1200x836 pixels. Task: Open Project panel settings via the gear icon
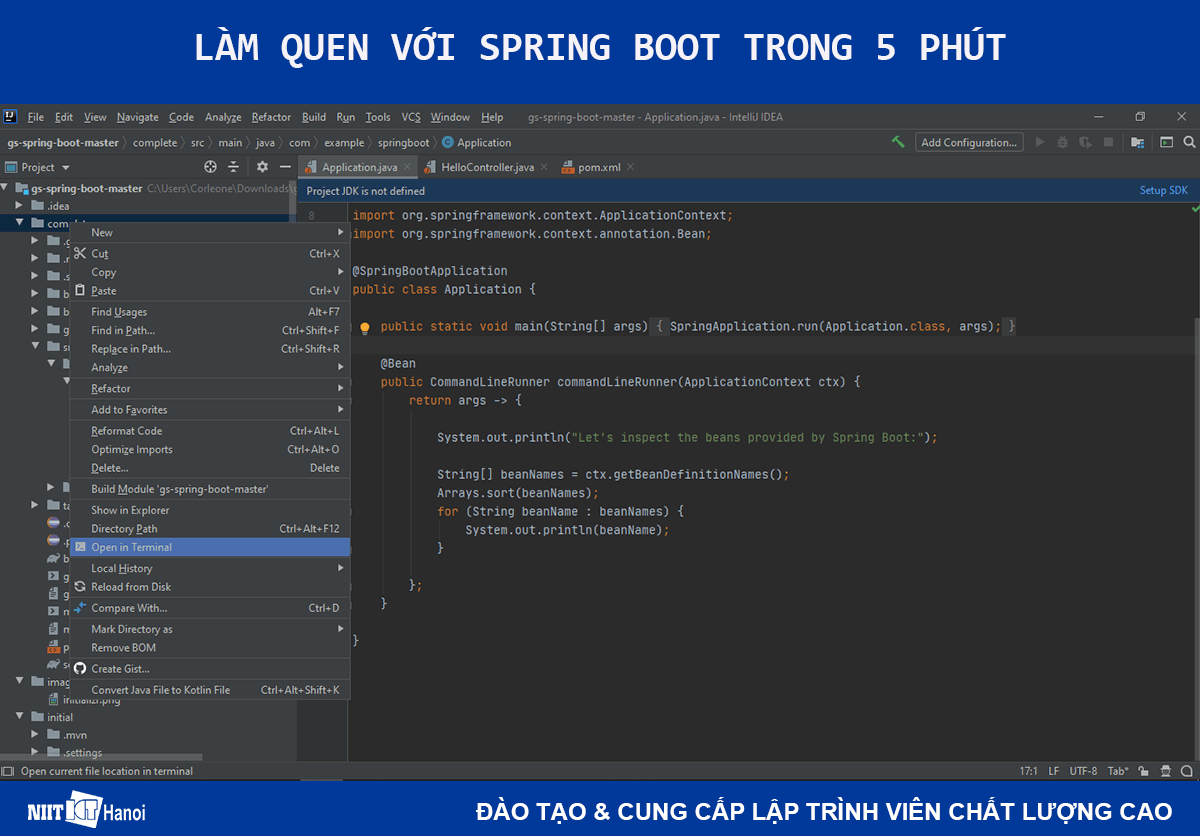(x=262, y=166)
